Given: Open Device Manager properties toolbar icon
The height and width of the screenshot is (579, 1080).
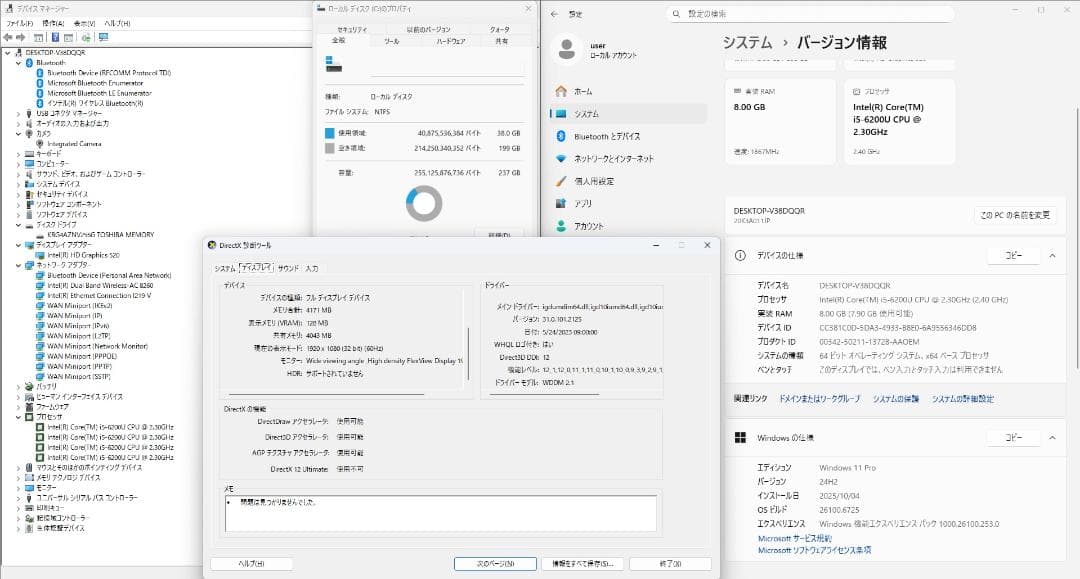Looking at the screenshot, I should pyautogui.click(x=66, y=38).
